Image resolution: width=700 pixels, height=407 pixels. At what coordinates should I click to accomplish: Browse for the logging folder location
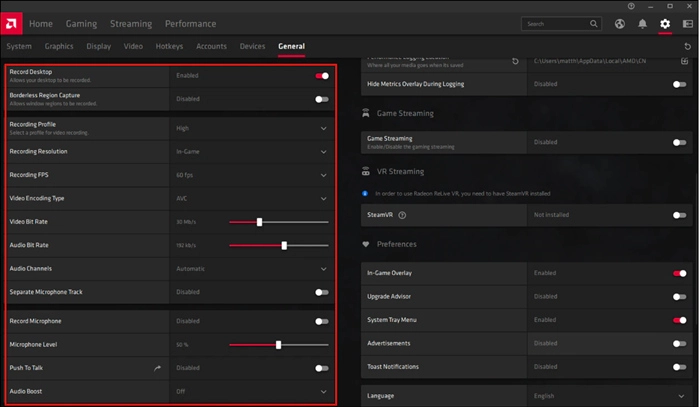685,62
